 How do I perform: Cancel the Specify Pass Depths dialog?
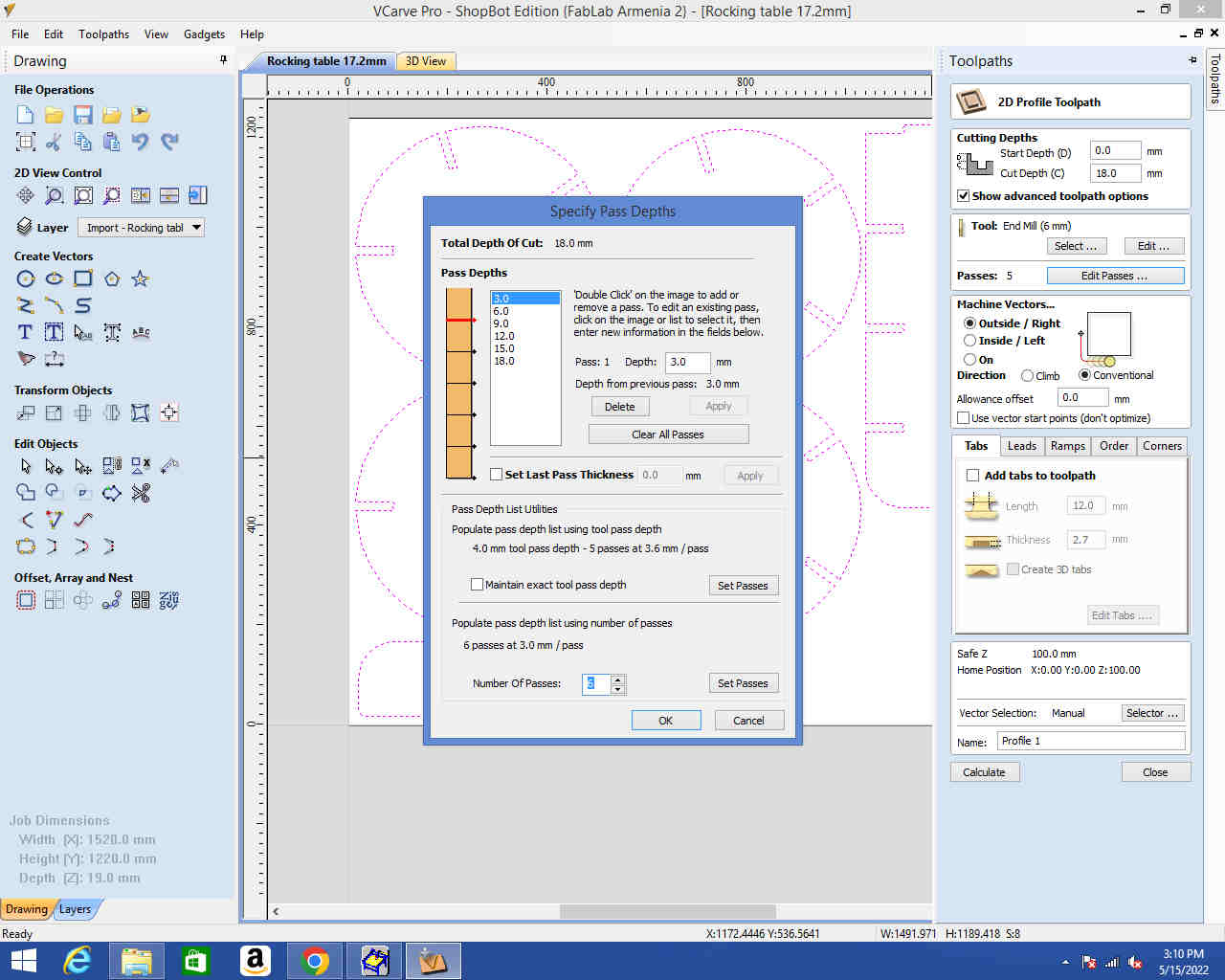(749, 721)
